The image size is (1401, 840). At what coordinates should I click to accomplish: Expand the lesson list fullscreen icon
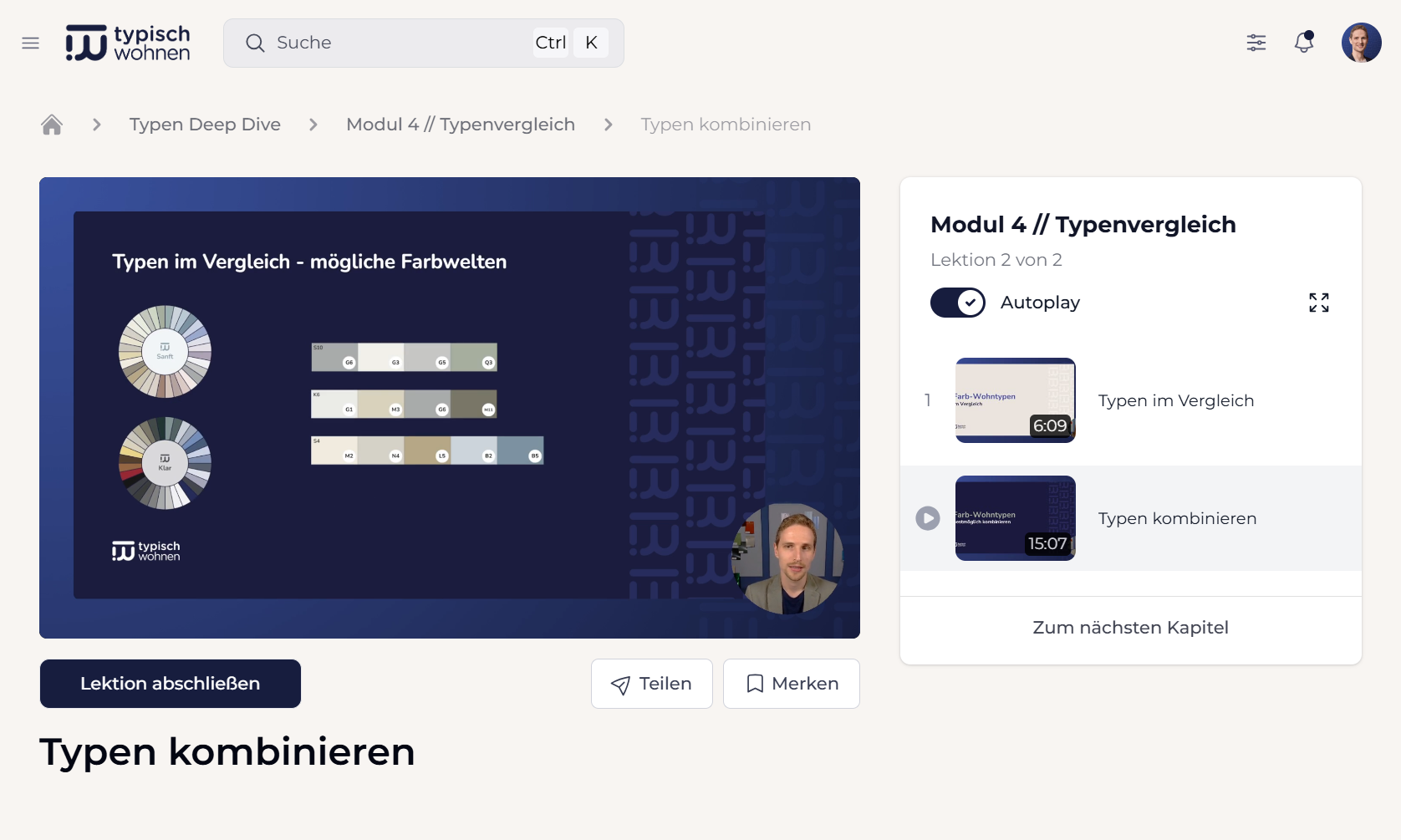click(x=1318, y=303)
